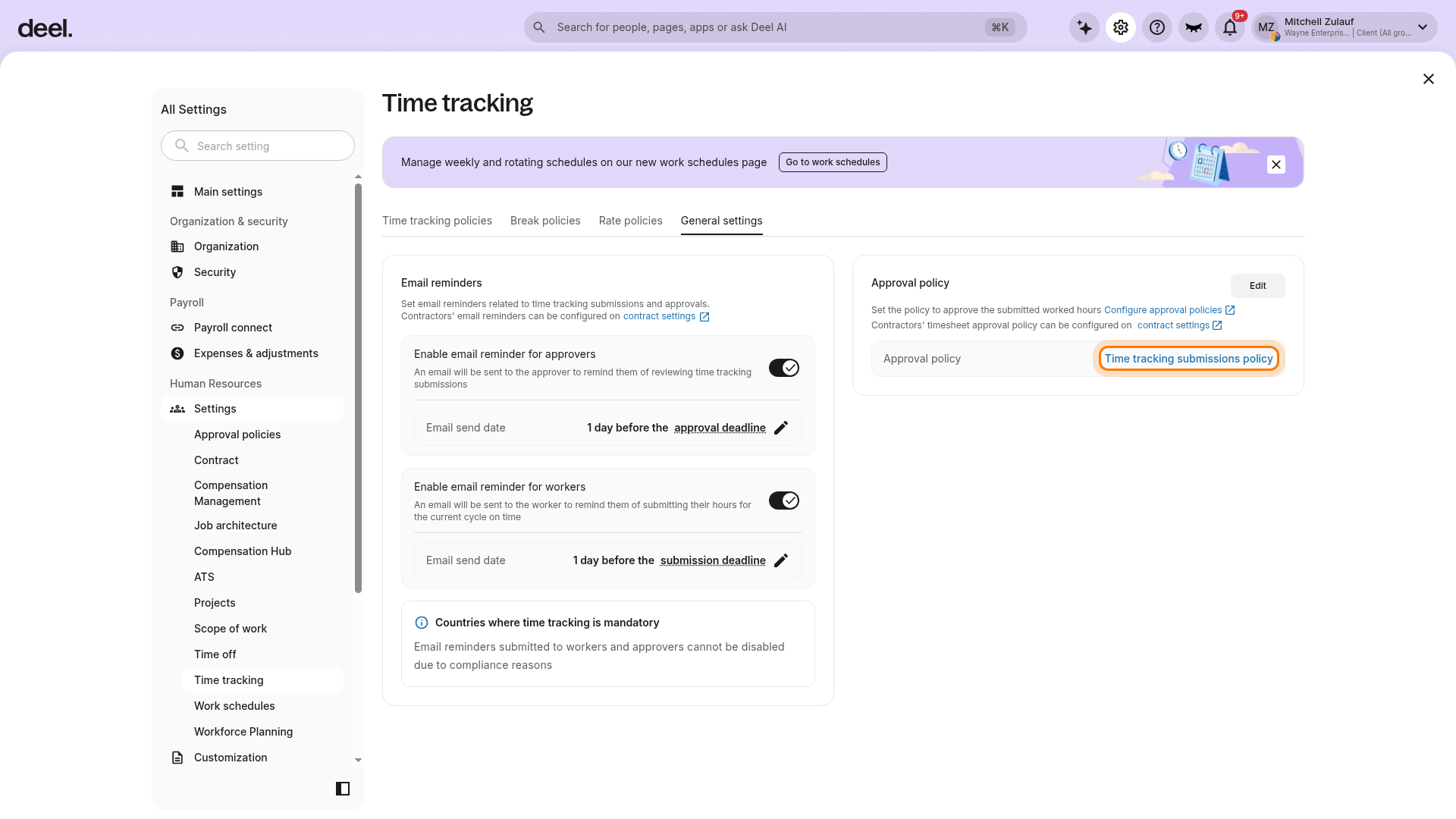Viewport: 1456px width, 819px height.
Task: Click sidebar scroll up arrow
Action: [359, 177]
